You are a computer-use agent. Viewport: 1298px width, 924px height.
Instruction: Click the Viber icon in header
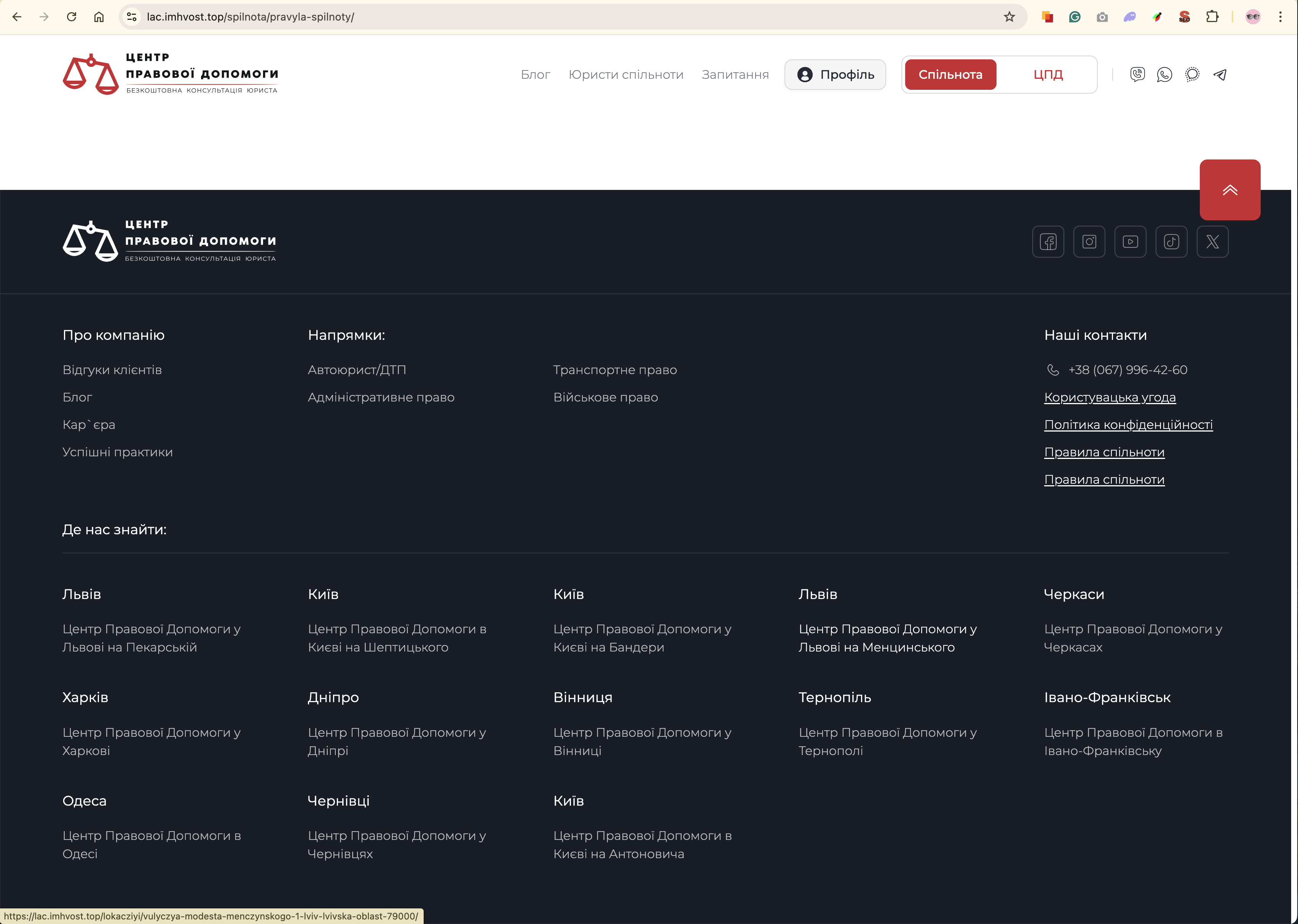(x=1137, y=75)
